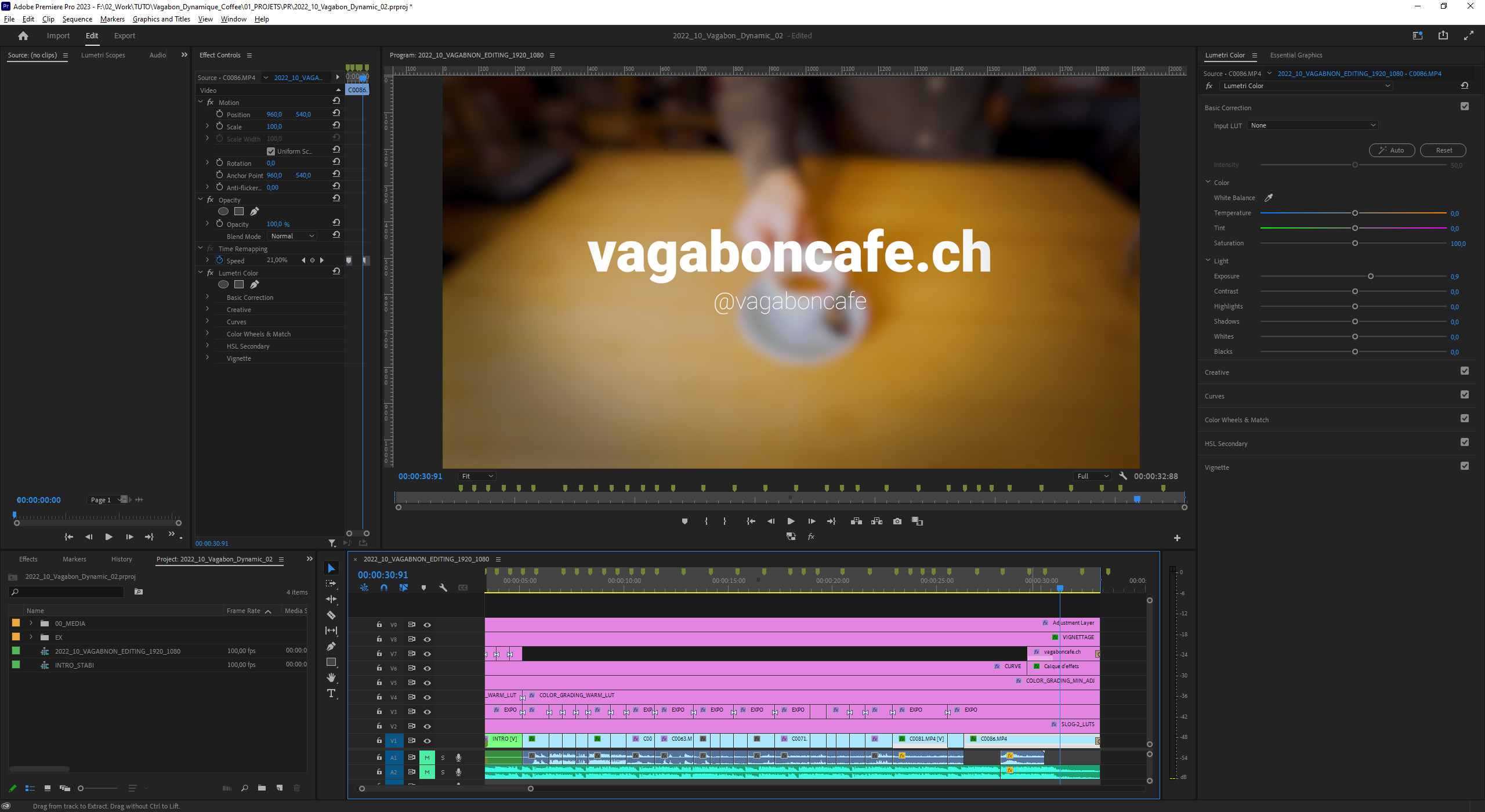
Task: Adjust the Exposure slider handle
Action: coord(1371,276)
